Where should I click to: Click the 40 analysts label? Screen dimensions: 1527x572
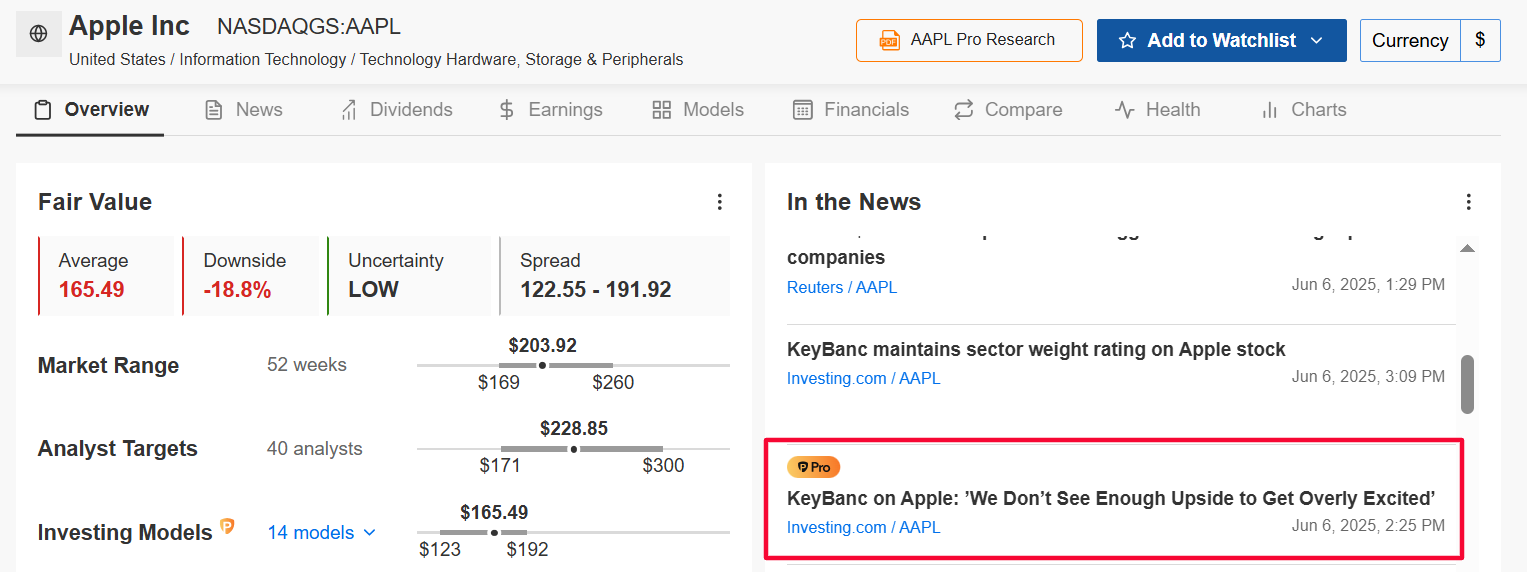[x=315, y=449]
